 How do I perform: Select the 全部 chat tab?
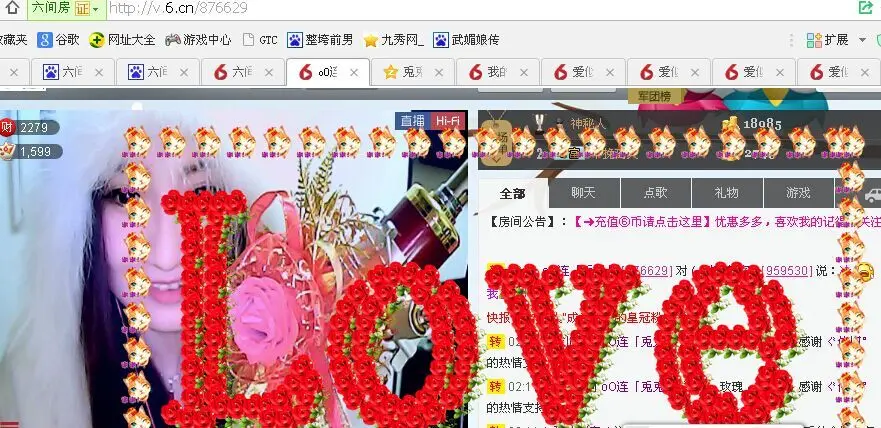pos(513,193)
